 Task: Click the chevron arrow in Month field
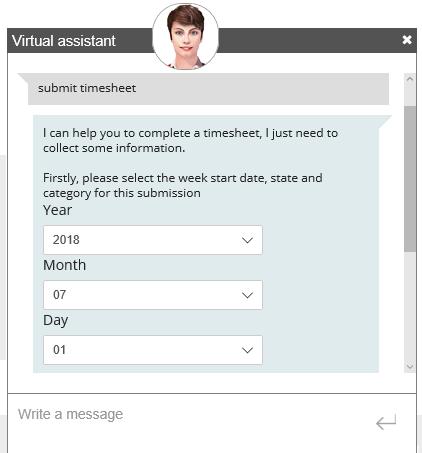[247, 295]
